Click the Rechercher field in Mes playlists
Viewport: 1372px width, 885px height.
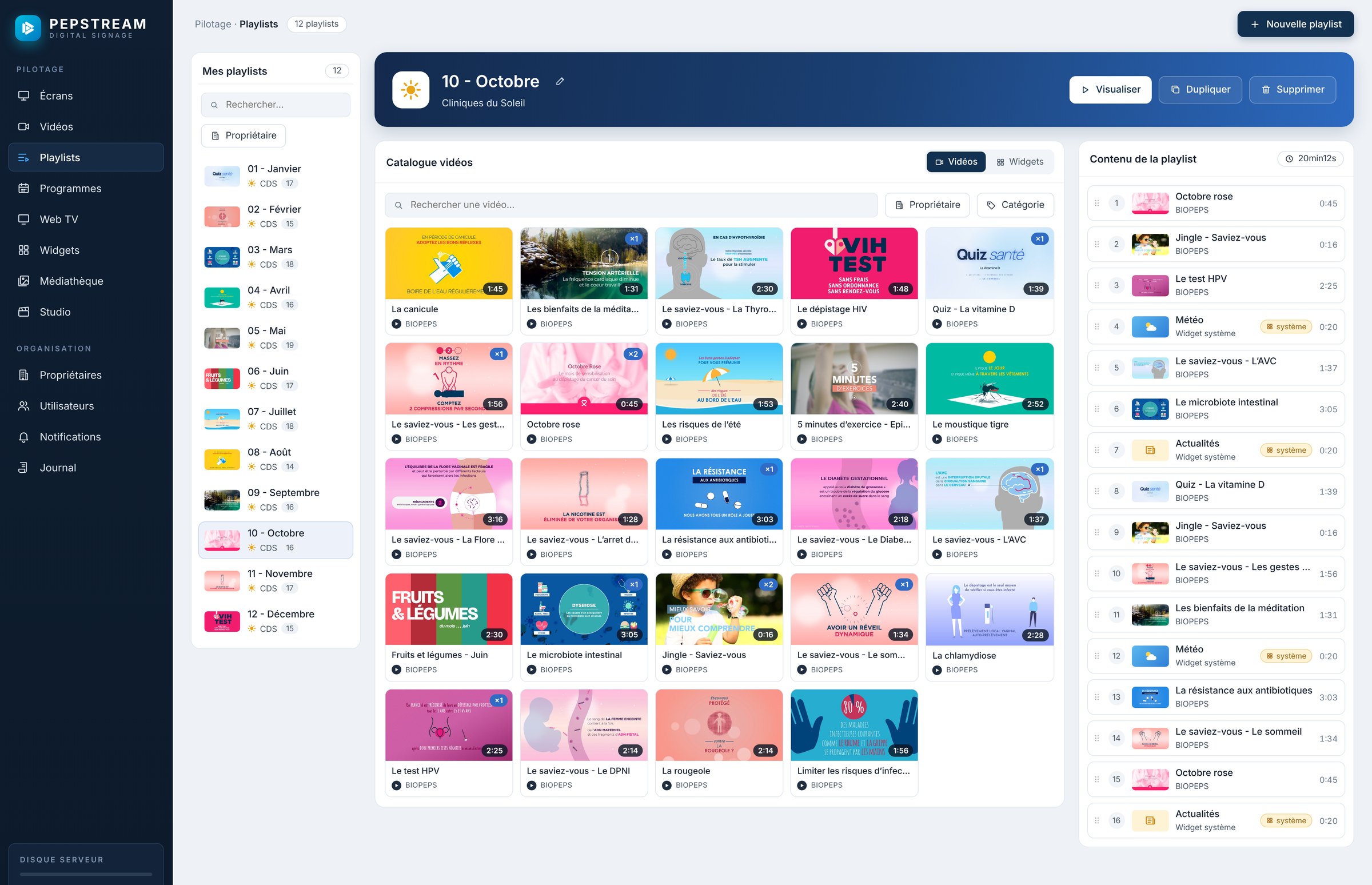pyautogui.click(x=276, y=105)
